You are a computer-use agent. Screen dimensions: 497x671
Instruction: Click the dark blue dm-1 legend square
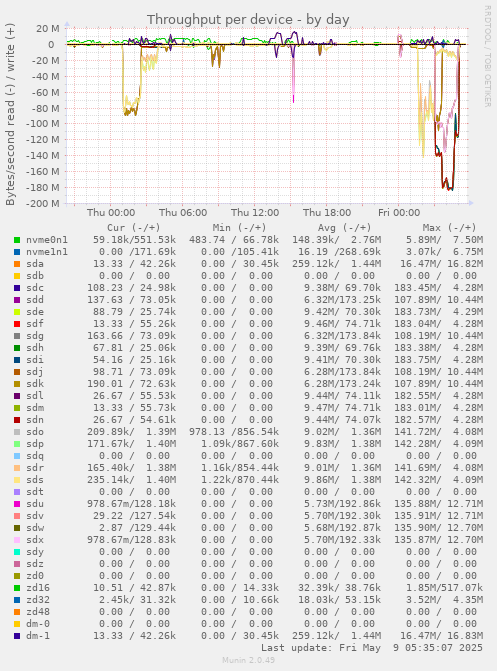[x=17, y=636]
